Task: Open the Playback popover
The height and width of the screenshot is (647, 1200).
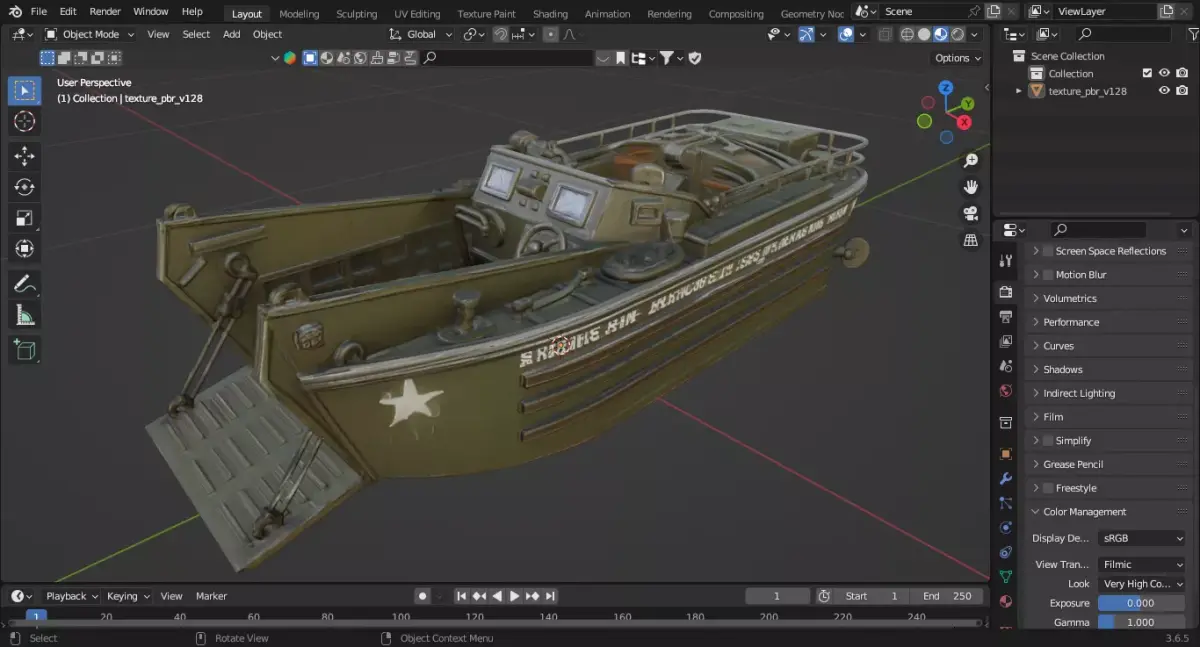Action: tap(72, 596)
